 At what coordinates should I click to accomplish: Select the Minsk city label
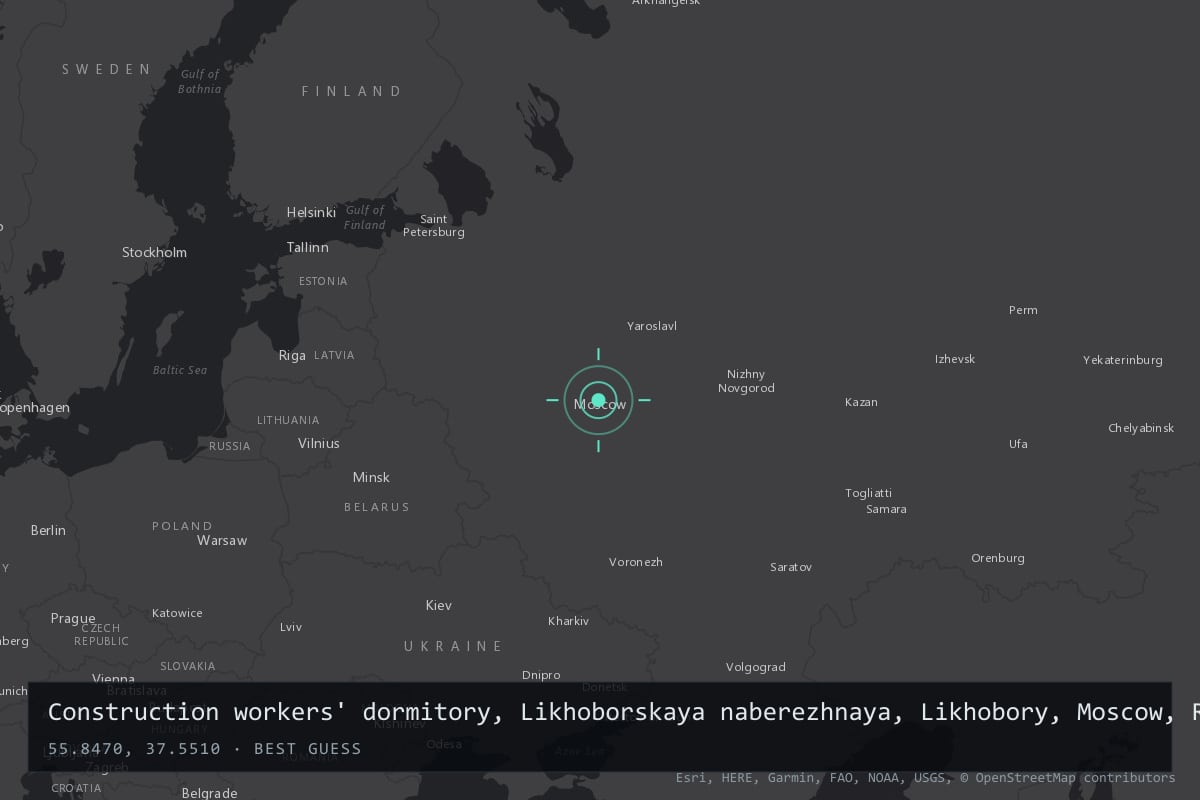click(371, 477)
